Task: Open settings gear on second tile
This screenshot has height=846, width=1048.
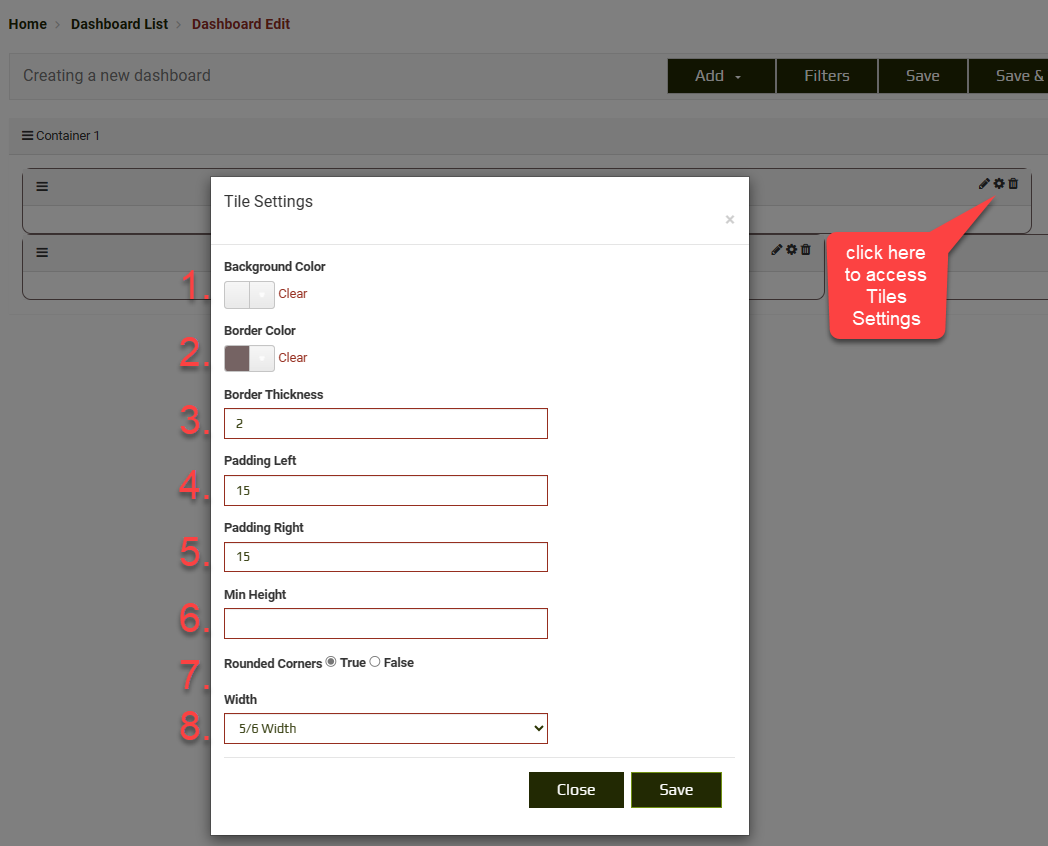Action: [791, 250]
